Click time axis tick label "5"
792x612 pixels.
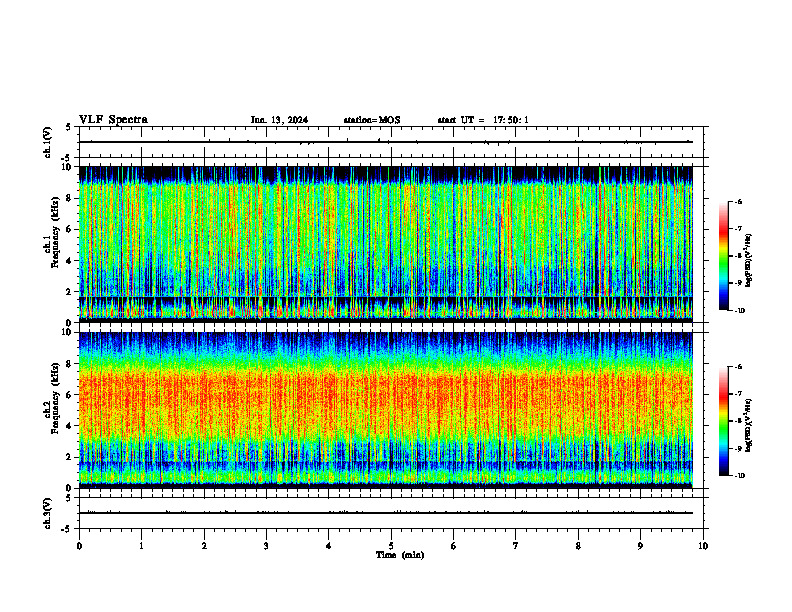(x=391, y=546)
